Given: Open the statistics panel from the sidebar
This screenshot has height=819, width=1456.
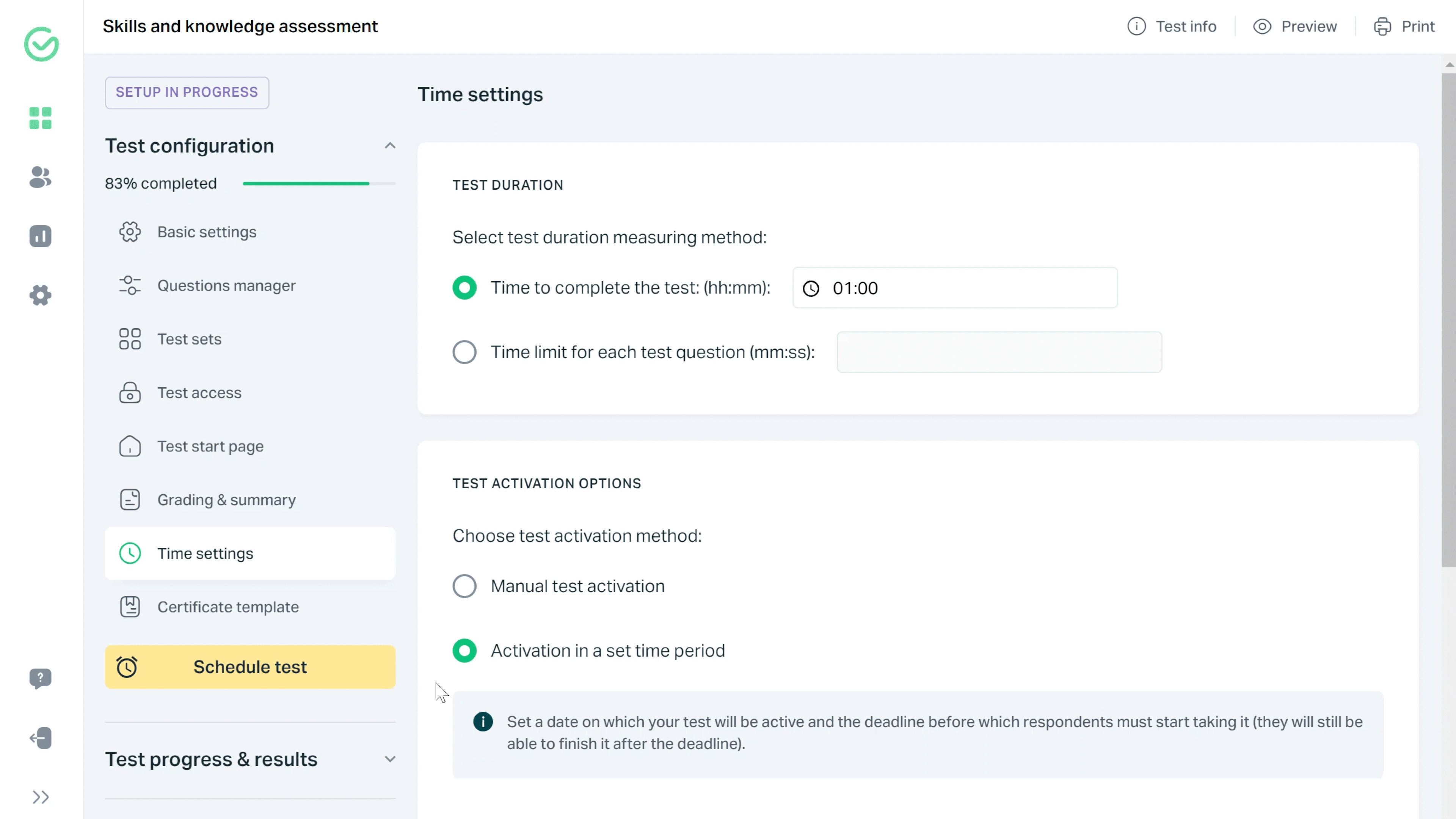Looking at the screenshot, I should point(40,236).
